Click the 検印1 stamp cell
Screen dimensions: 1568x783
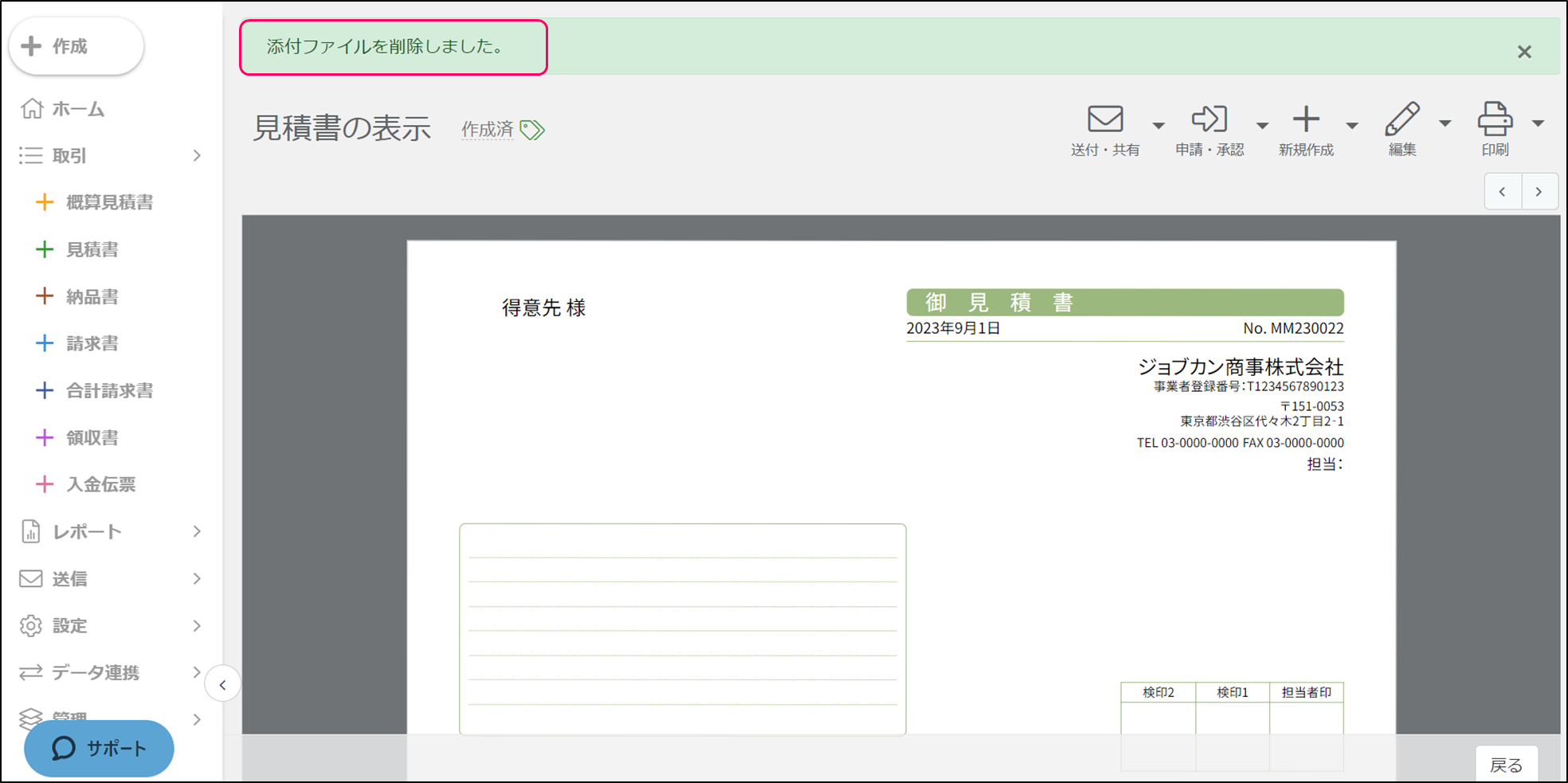(x=1232, y=692)
